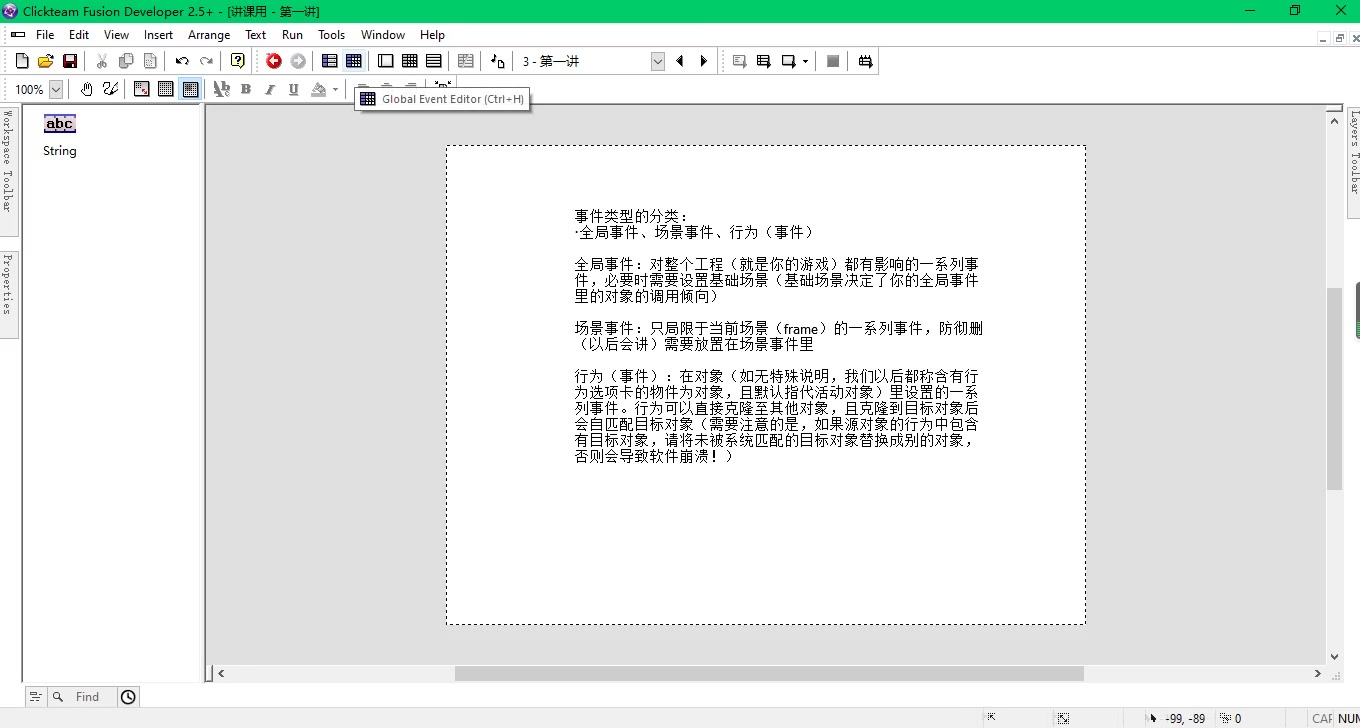Toggle underline text formatting
1360x728 pixels.
[292, 89]
